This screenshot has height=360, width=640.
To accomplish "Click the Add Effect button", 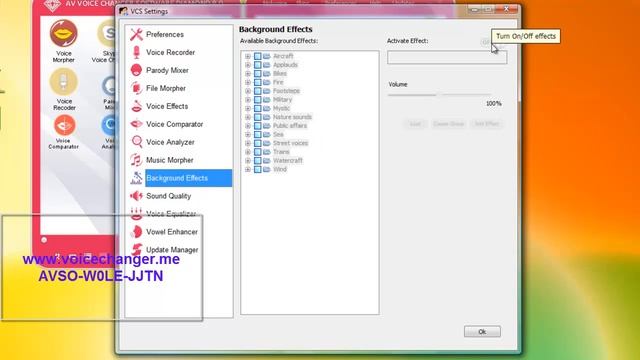I will (x=487, y=124).
